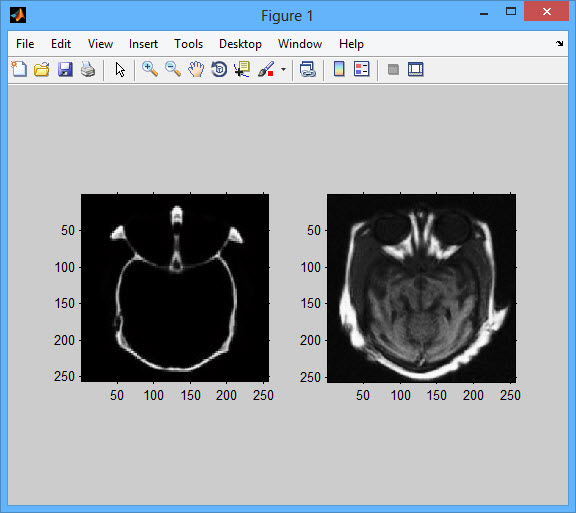This screenshot has width=576, height=513.
Task: Insert a colorbar with toolbar icon
Action: click(x=339, y=69)
